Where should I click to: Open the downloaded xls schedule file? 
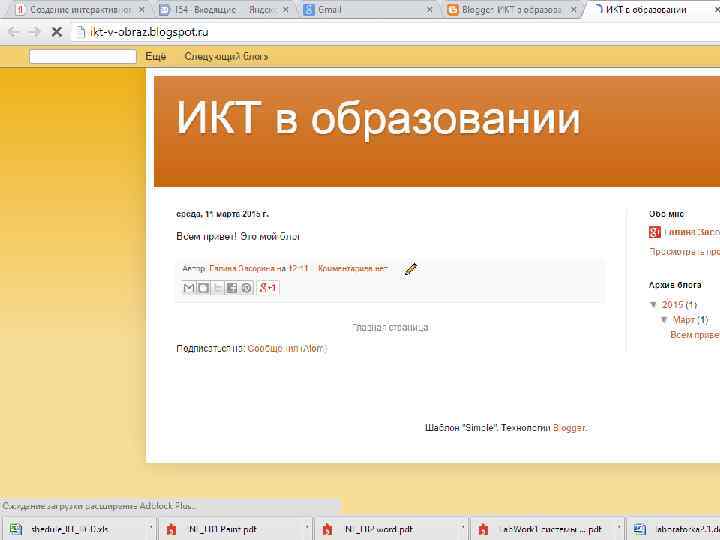click(69, 529)
